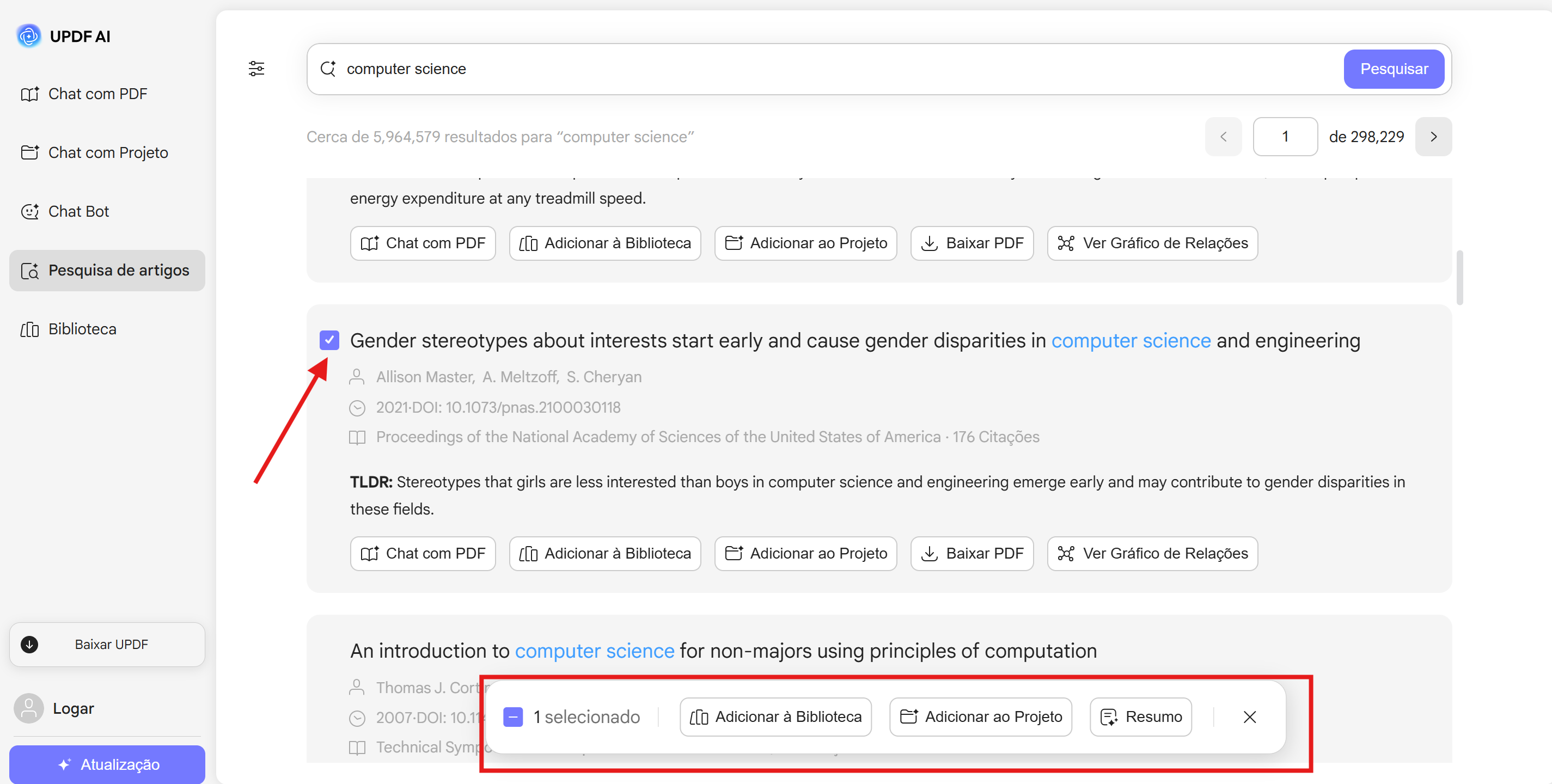
Task: Uncheck the Gender stereotypes article checkbox
Action: click(329, 340)
